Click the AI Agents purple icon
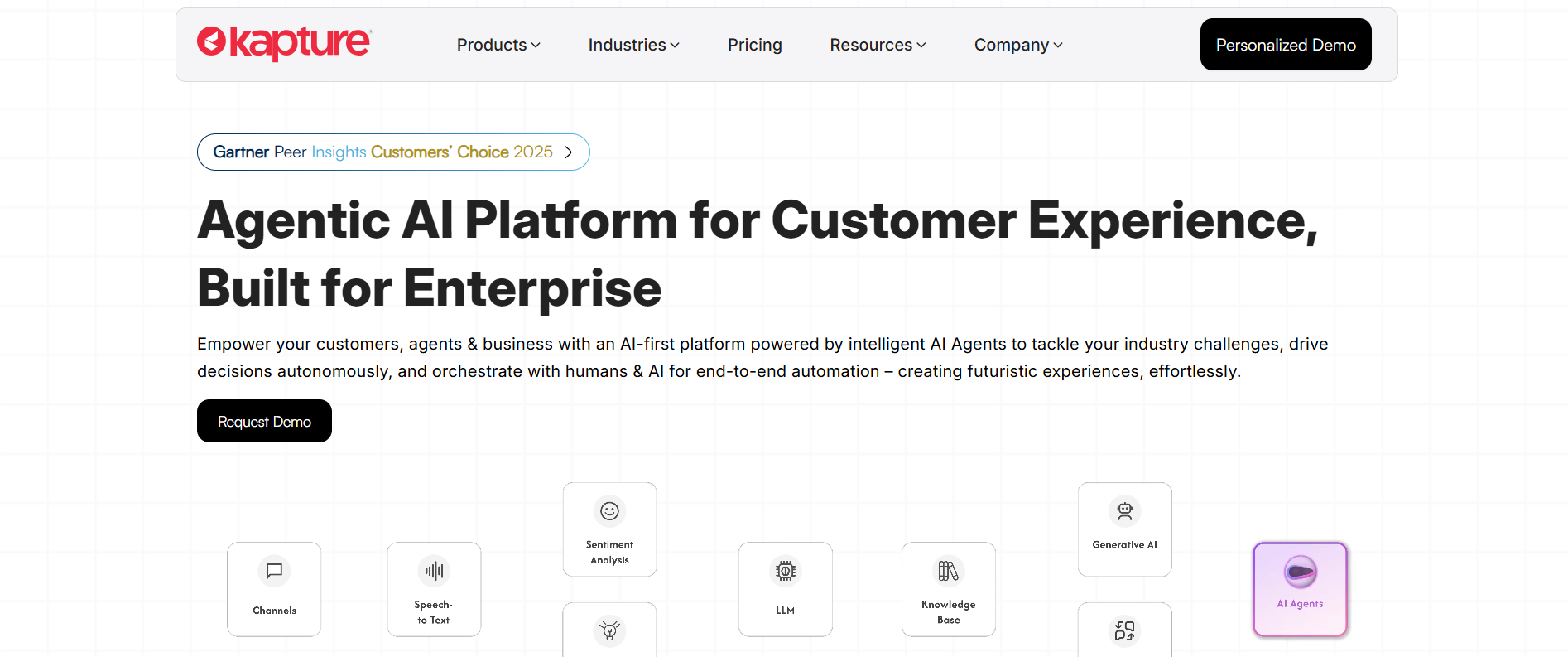This screenshot has height=657, width=1568. [1300, 572]
